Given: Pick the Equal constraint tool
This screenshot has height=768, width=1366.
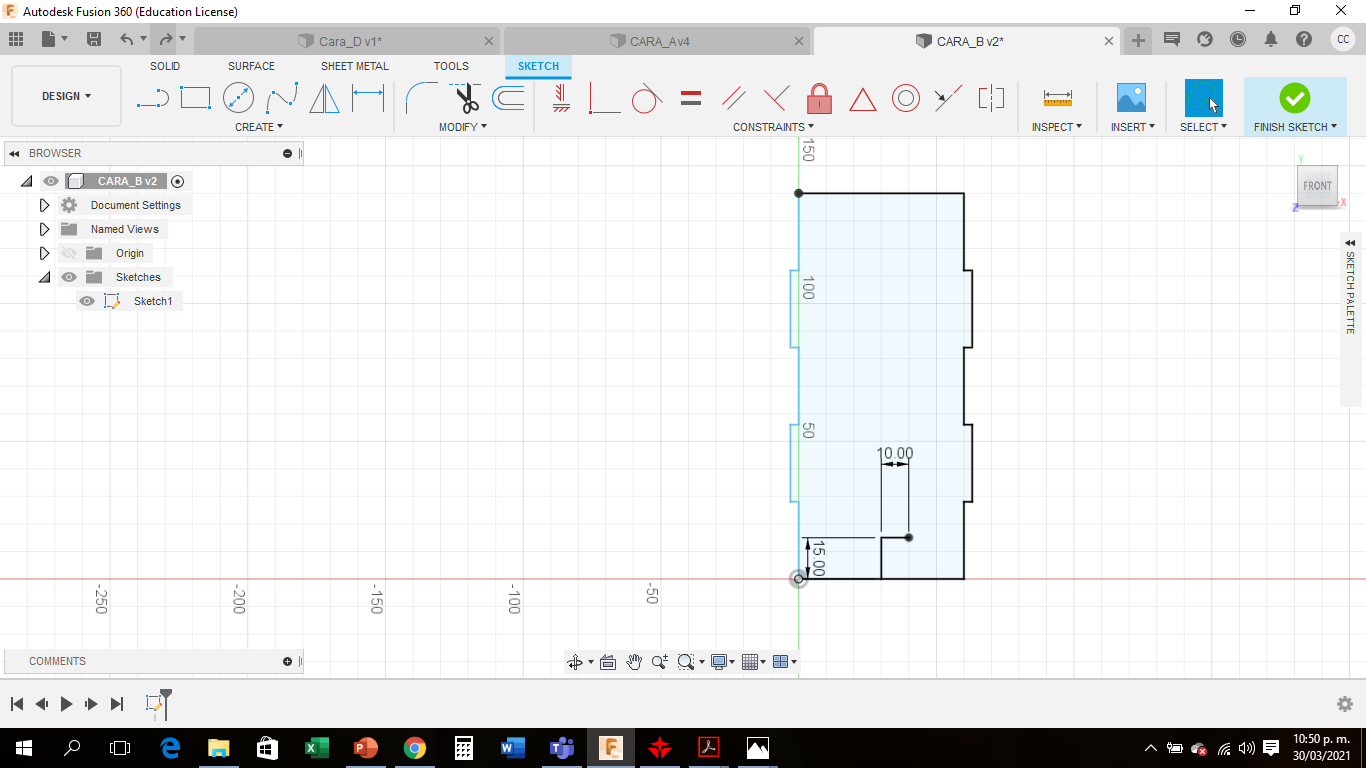Looking at the screenshot, I should pyautogui.click(x=690, y=98).
